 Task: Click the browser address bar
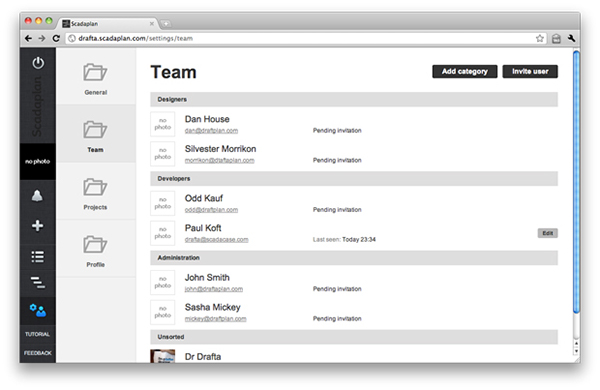click(x=300, y=38)
